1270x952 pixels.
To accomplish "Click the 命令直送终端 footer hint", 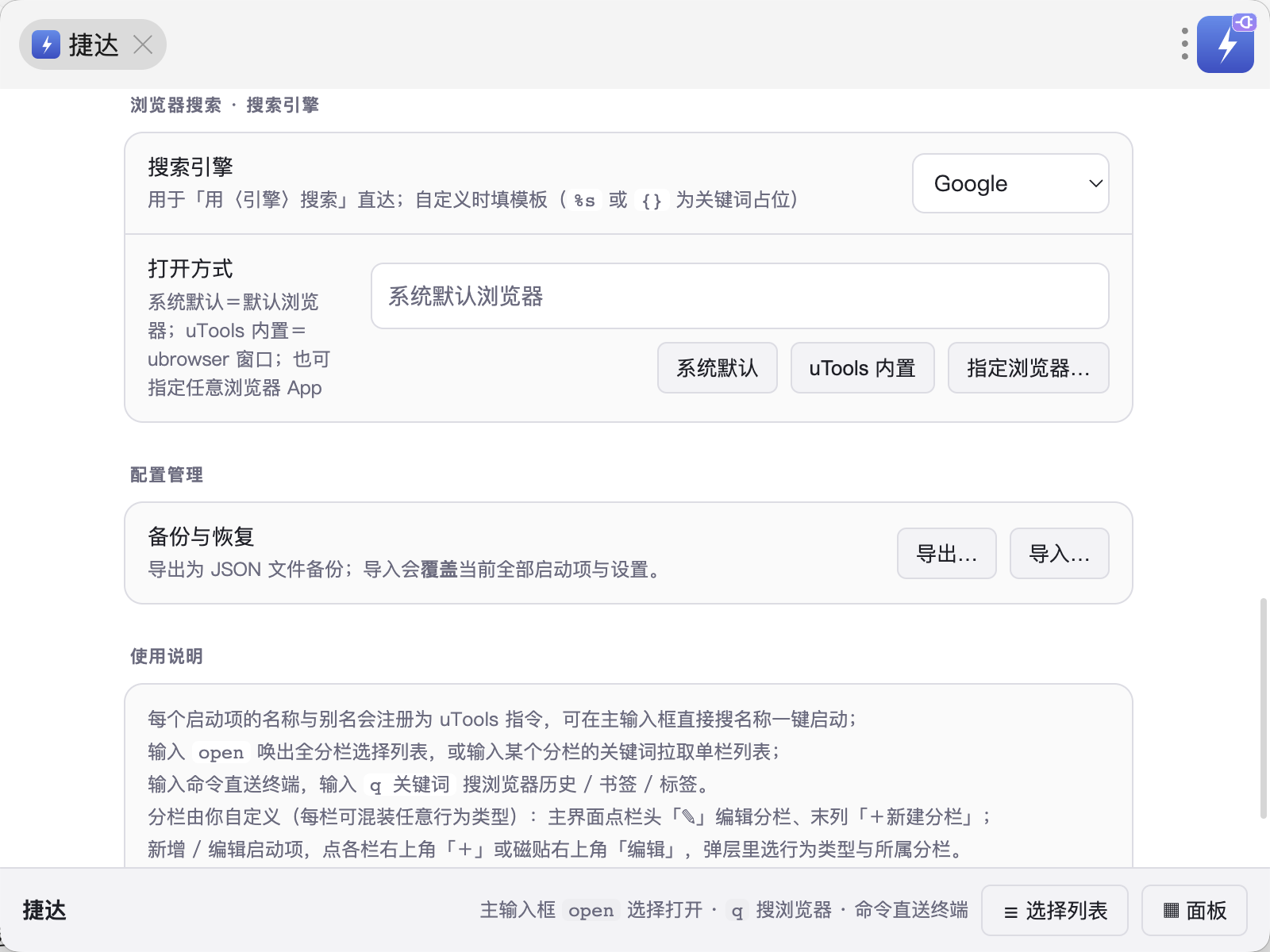I will 911,910.
